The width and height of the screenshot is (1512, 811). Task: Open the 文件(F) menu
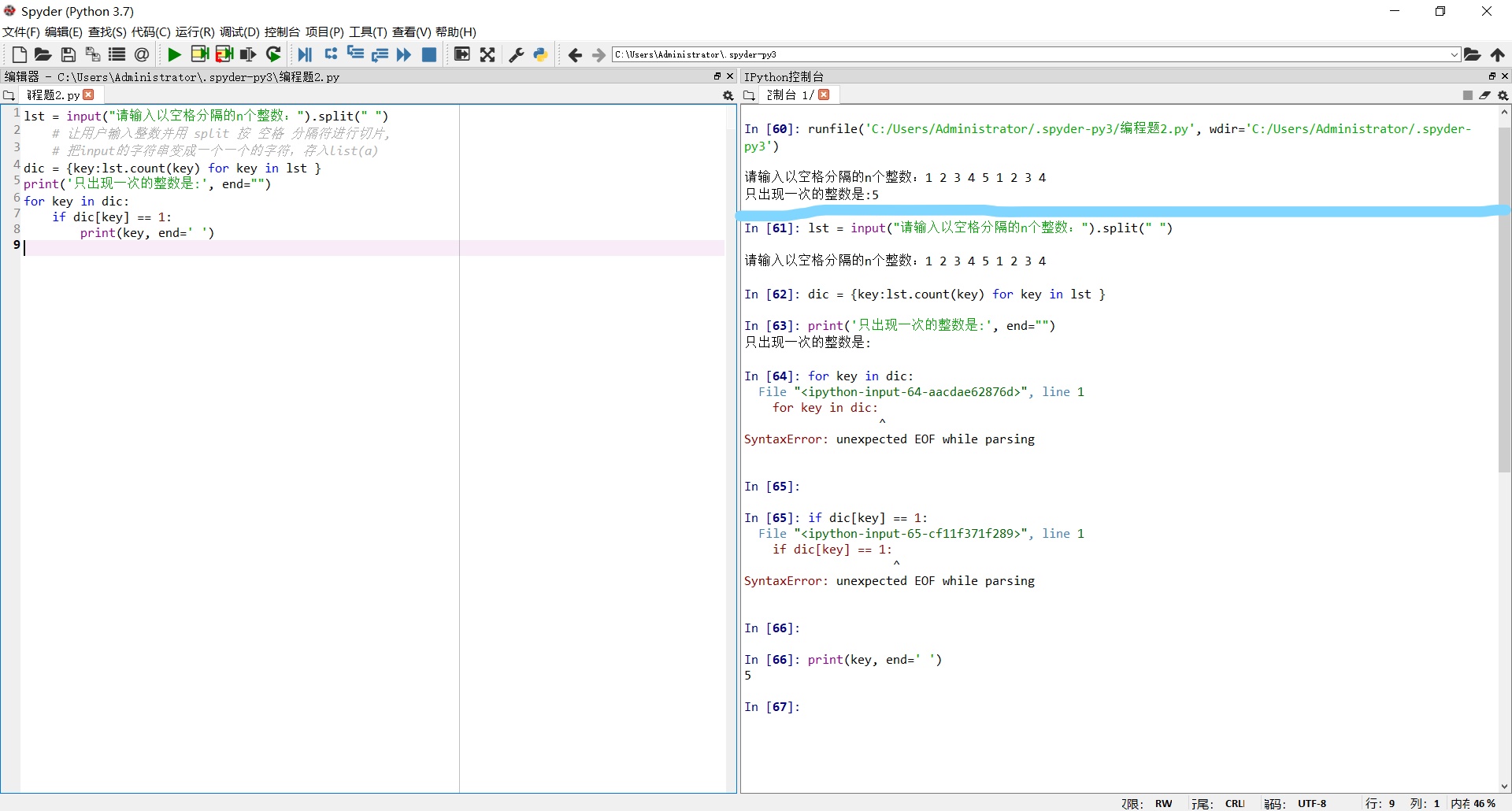click(21, 32)
